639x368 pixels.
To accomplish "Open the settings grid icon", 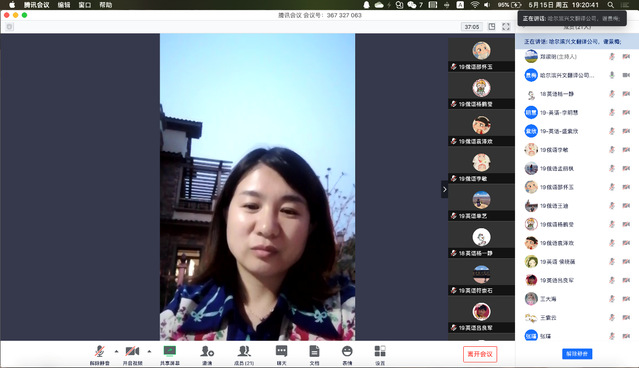I will [380, 354].
